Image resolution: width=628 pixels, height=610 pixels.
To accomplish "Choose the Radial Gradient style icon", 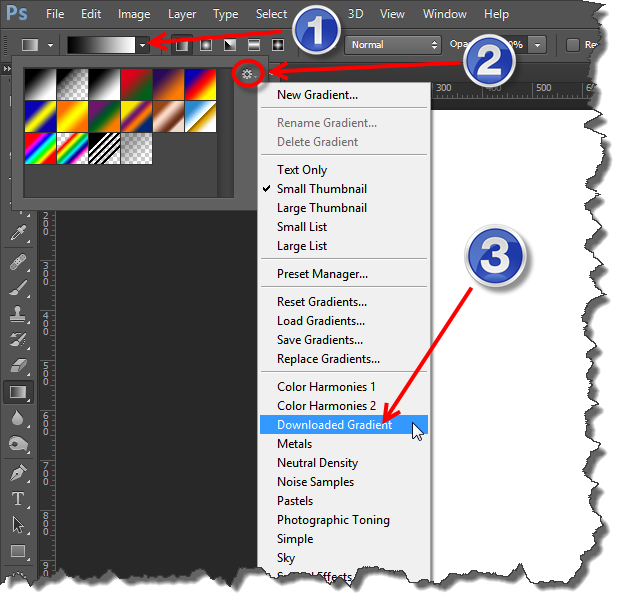I will (x=206, y=45).
